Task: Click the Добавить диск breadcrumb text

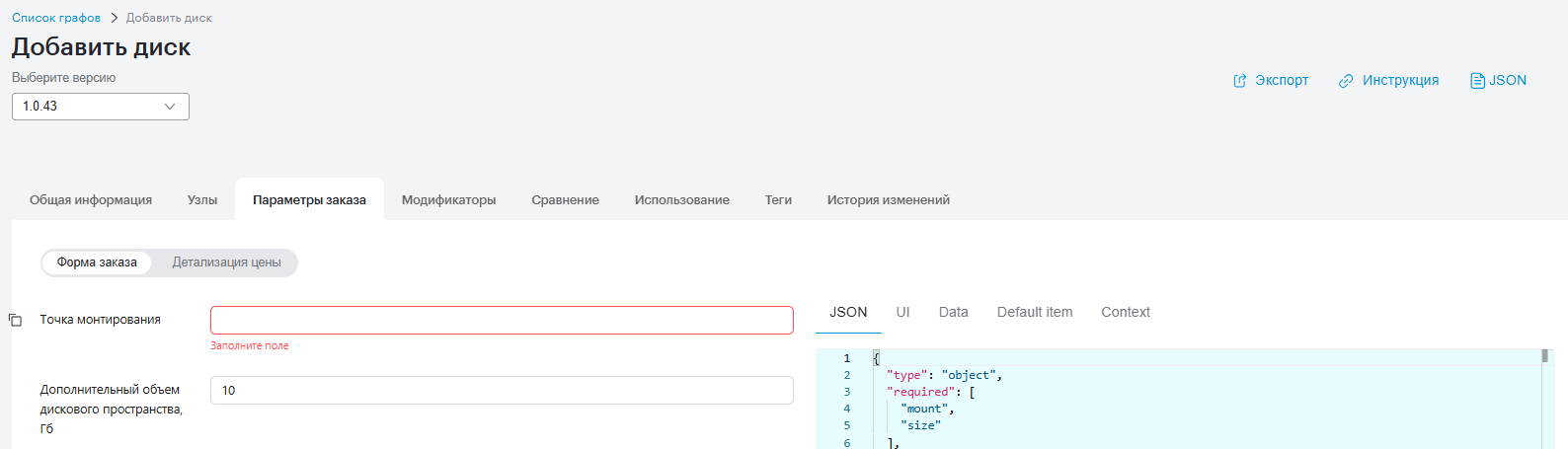Action: pos(169,18)
